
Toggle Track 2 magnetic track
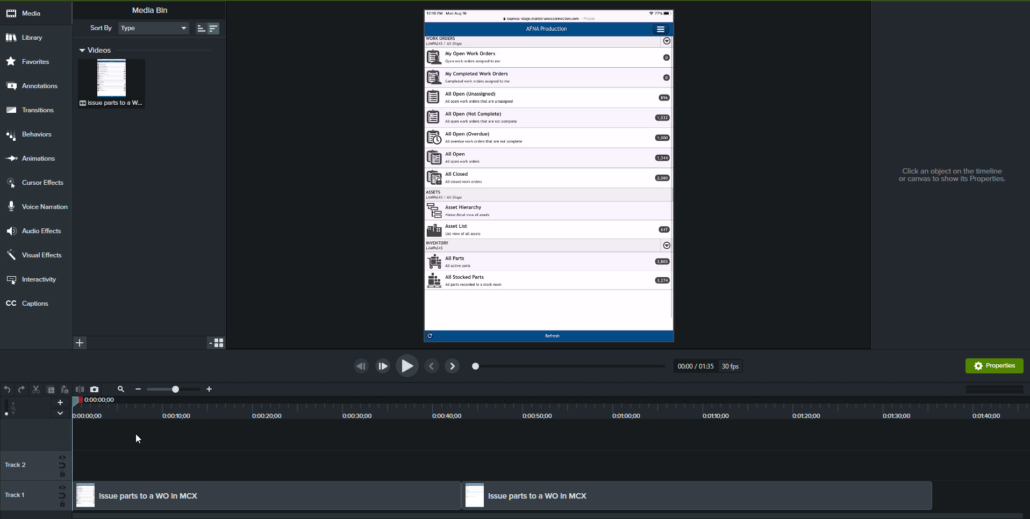coord(62,466)
